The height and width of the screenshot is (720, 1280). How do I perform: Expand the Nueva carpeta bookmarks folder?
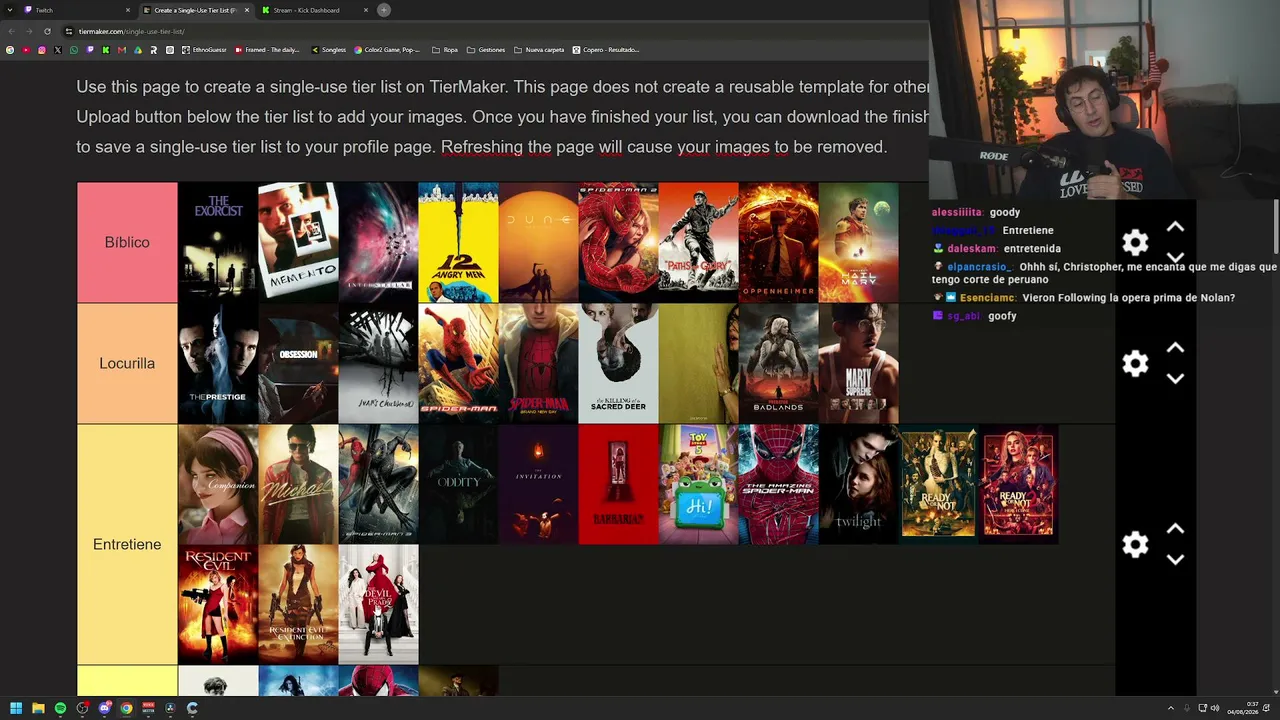coord(539,50)
